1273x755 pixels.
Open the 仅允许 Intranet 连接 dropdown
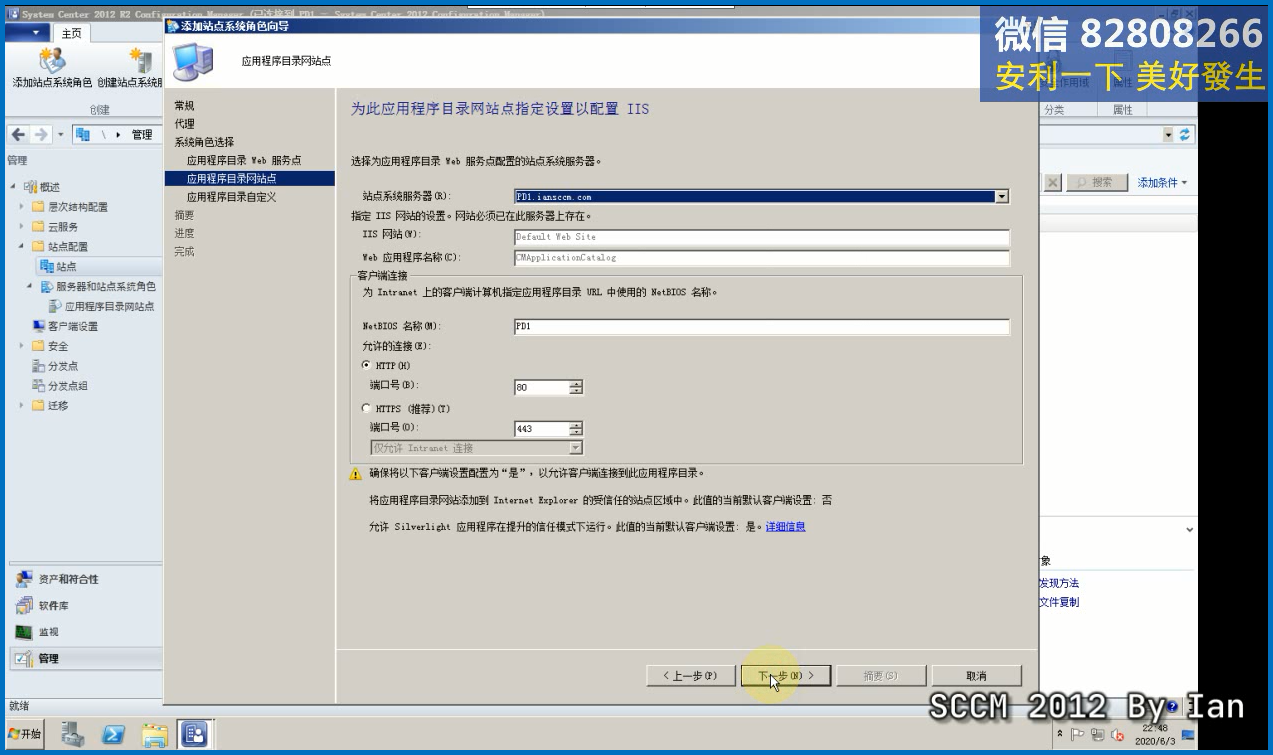coord(576,448)
